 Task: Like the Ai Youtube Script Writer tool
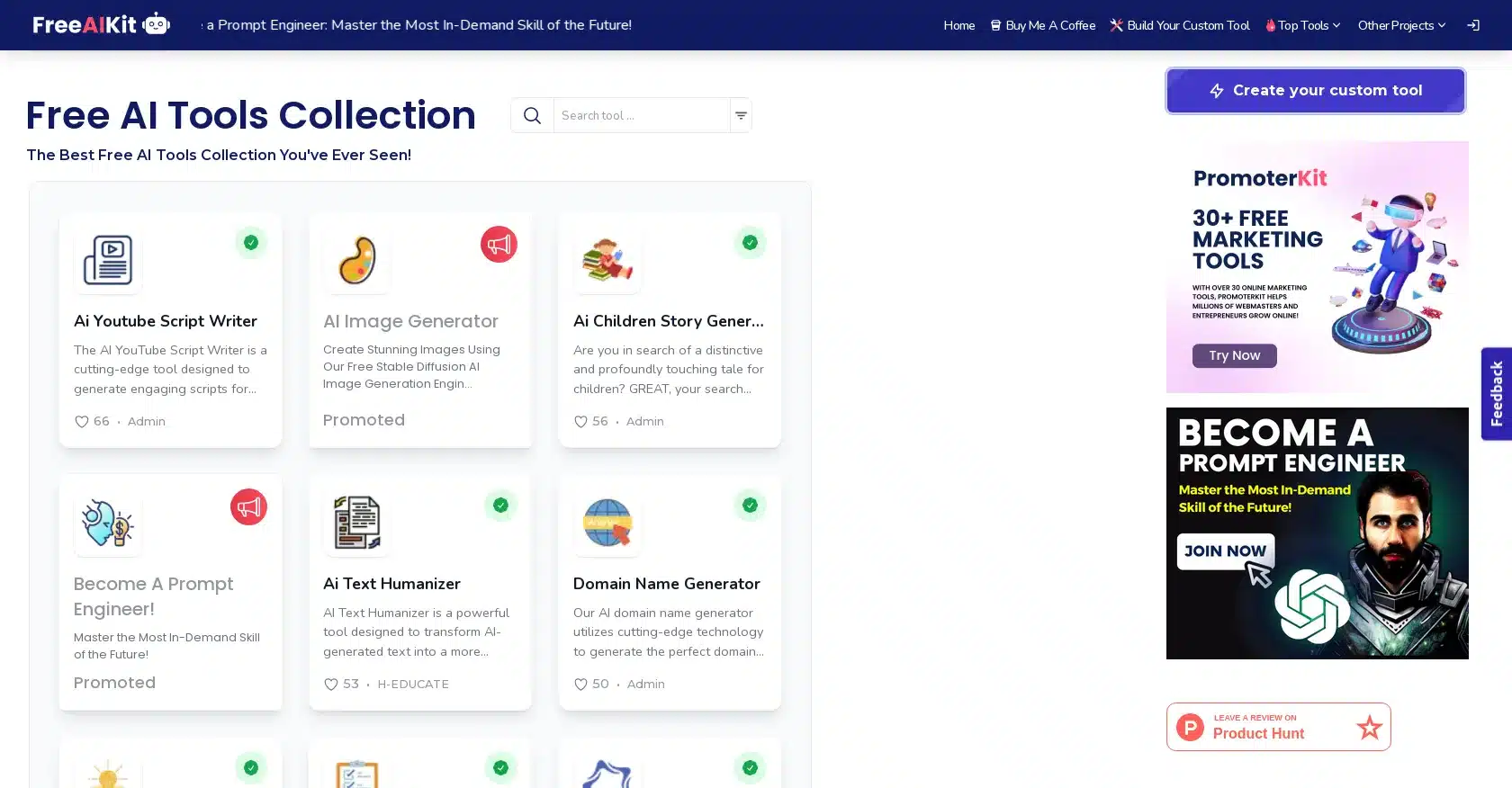[82, 422]
